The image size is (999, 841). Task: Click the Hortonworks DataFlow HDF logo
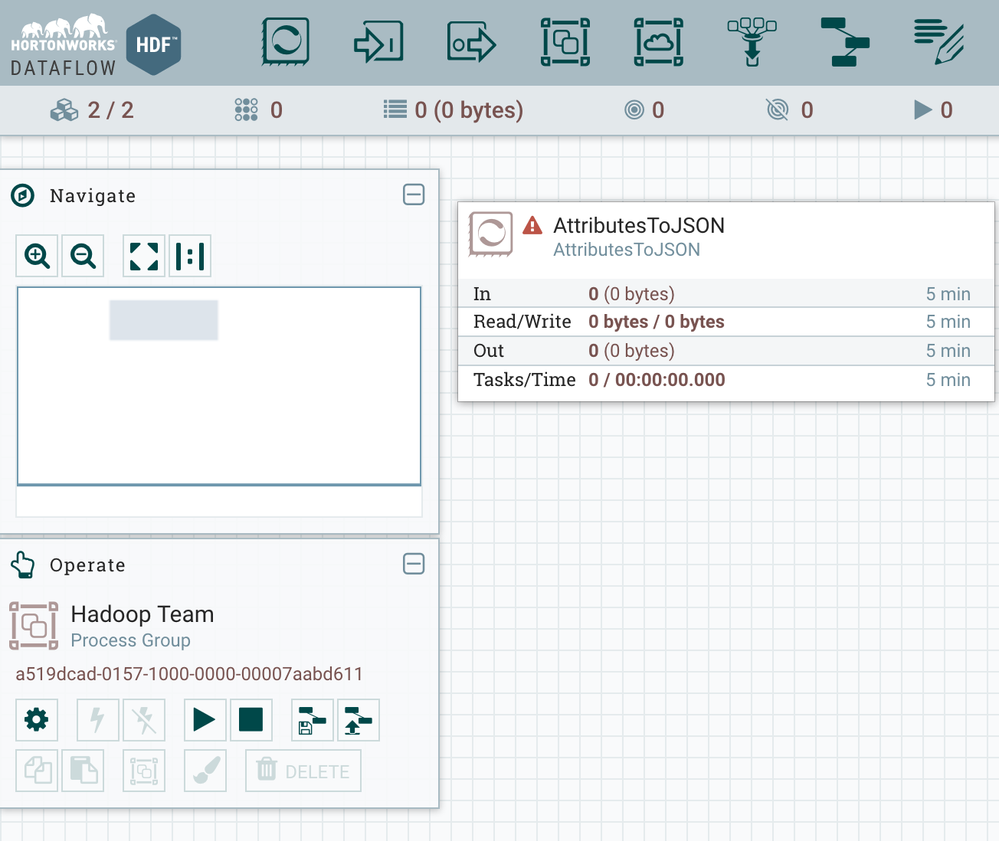[96, 45]
